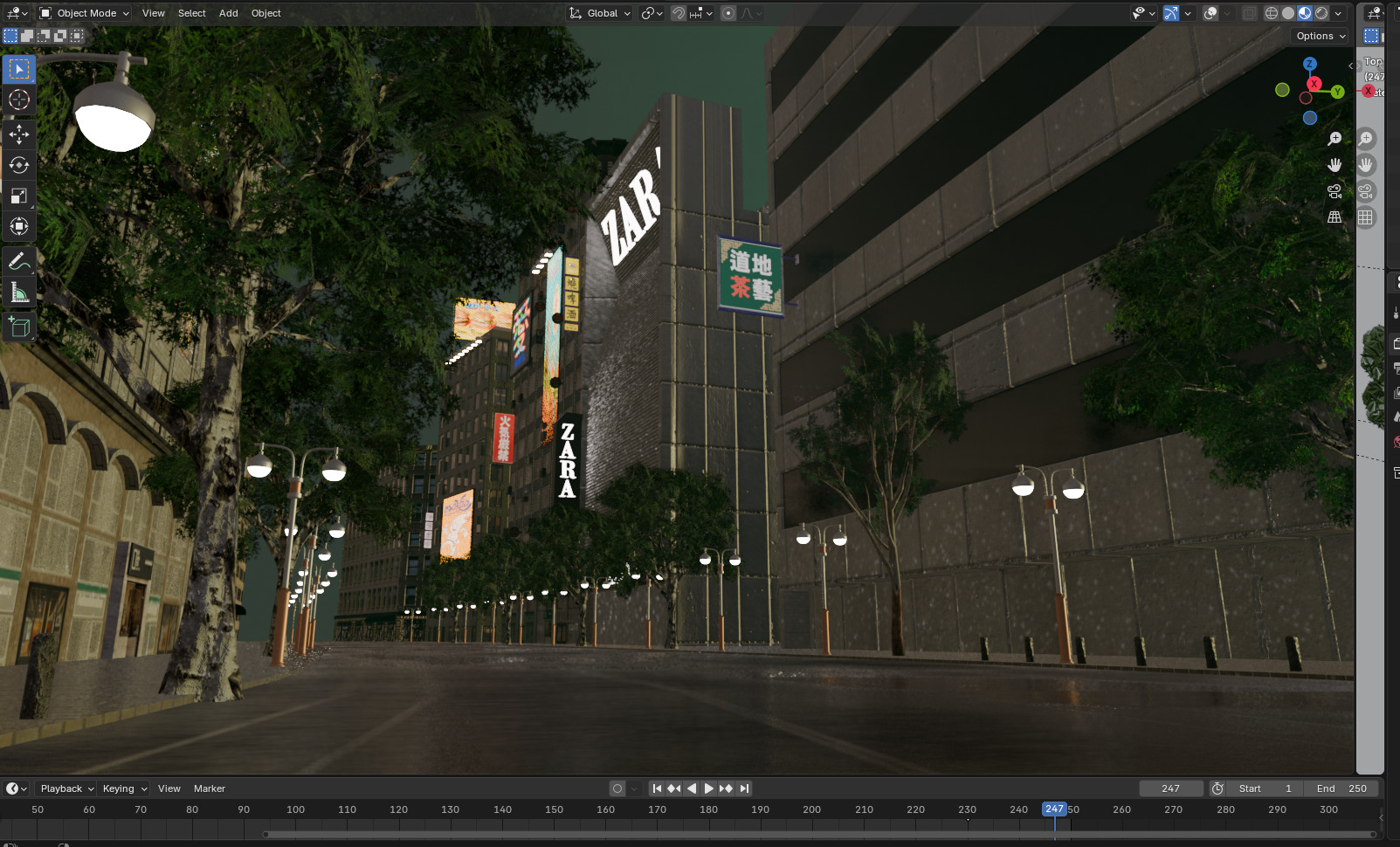Open timeline View menu
Screen dimensions: 1400x847
(x=169, y=788)
